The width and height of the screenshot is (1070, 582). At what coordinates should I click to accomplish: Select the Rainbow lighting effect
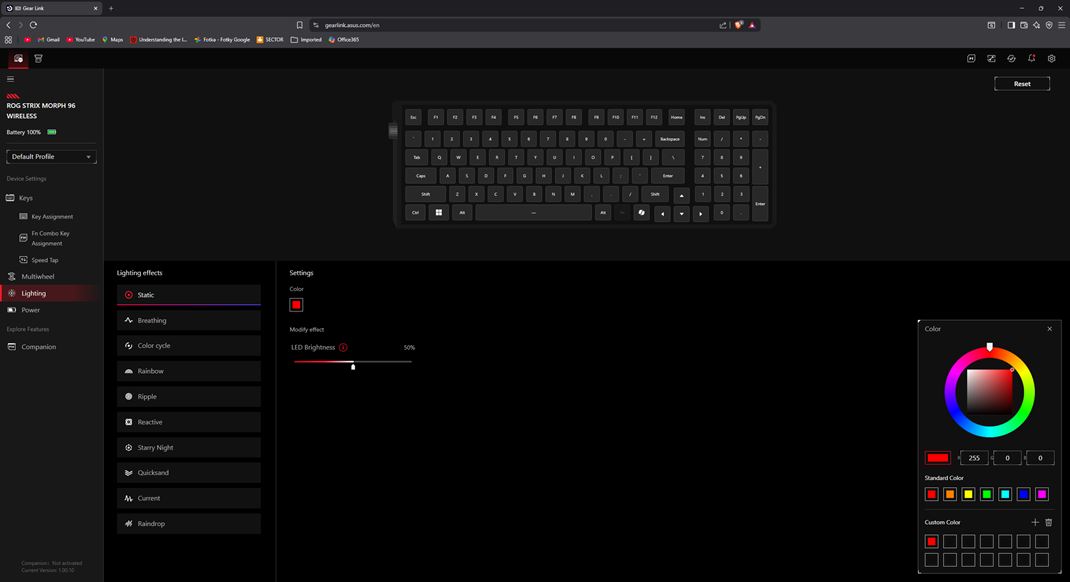(x=188, y=371)
